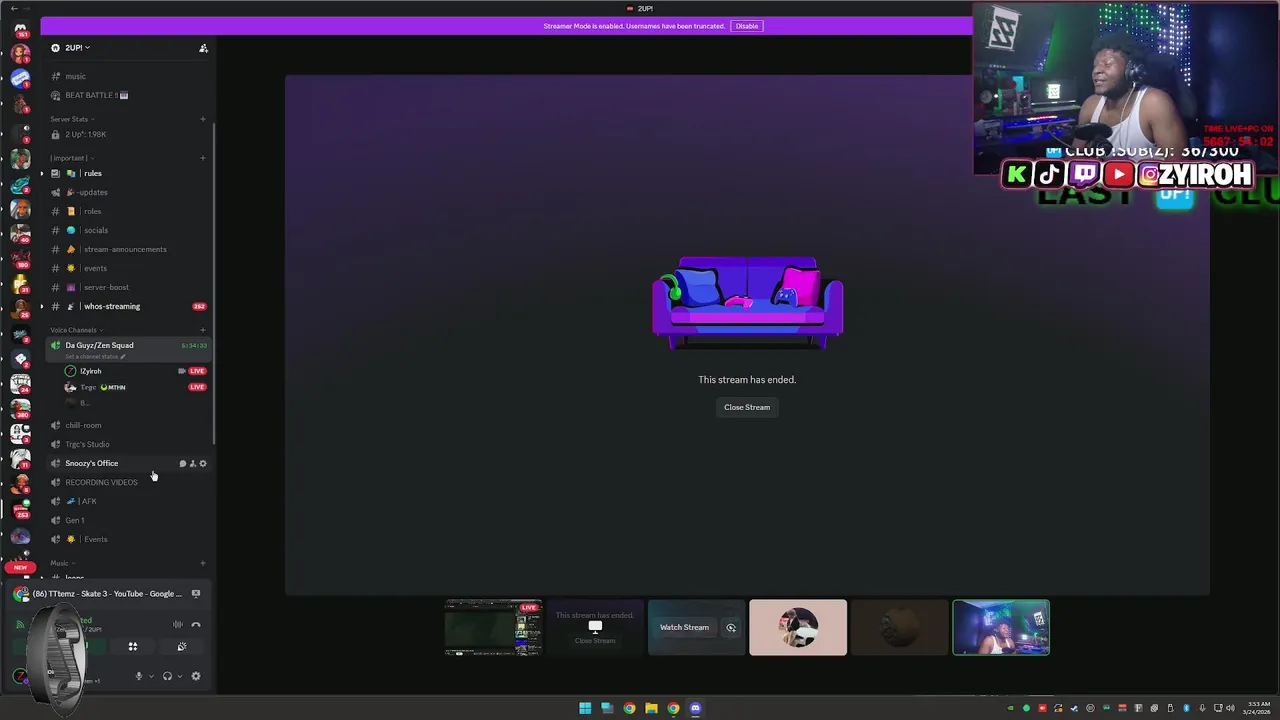The height and width of the screenshot is (720, 1280).
Task: Add a channel in Voice Channels category
Action: pos(203,330)
